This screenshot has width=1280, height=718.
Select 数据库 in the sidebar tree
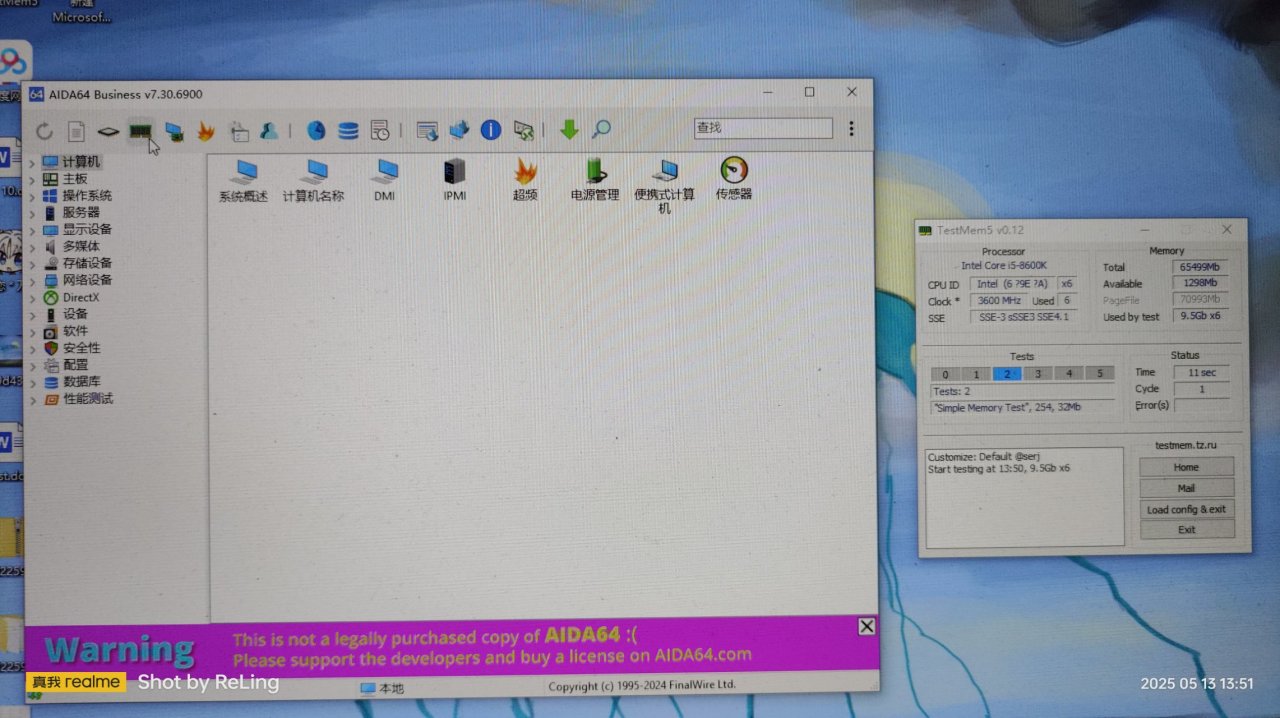coord(81,382)
